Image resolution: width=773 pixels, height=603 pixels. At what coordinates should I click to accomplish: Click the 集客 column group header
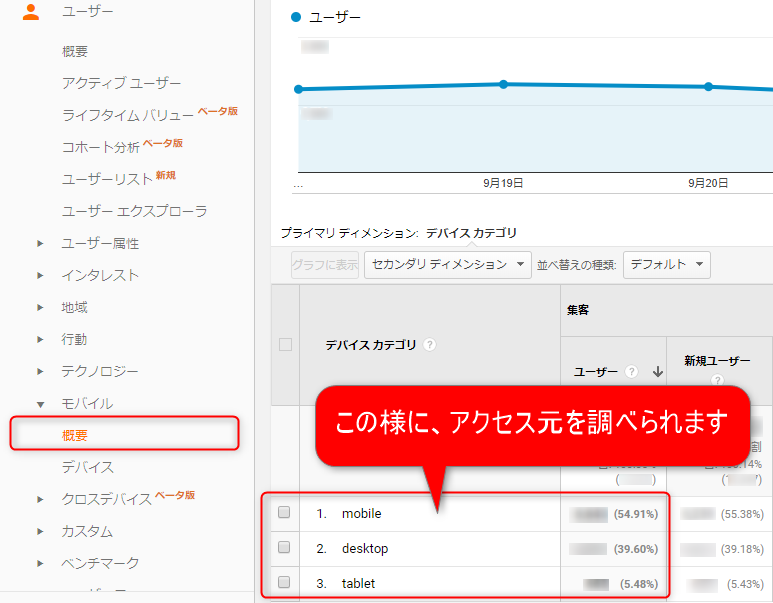[x=578, y=310]
